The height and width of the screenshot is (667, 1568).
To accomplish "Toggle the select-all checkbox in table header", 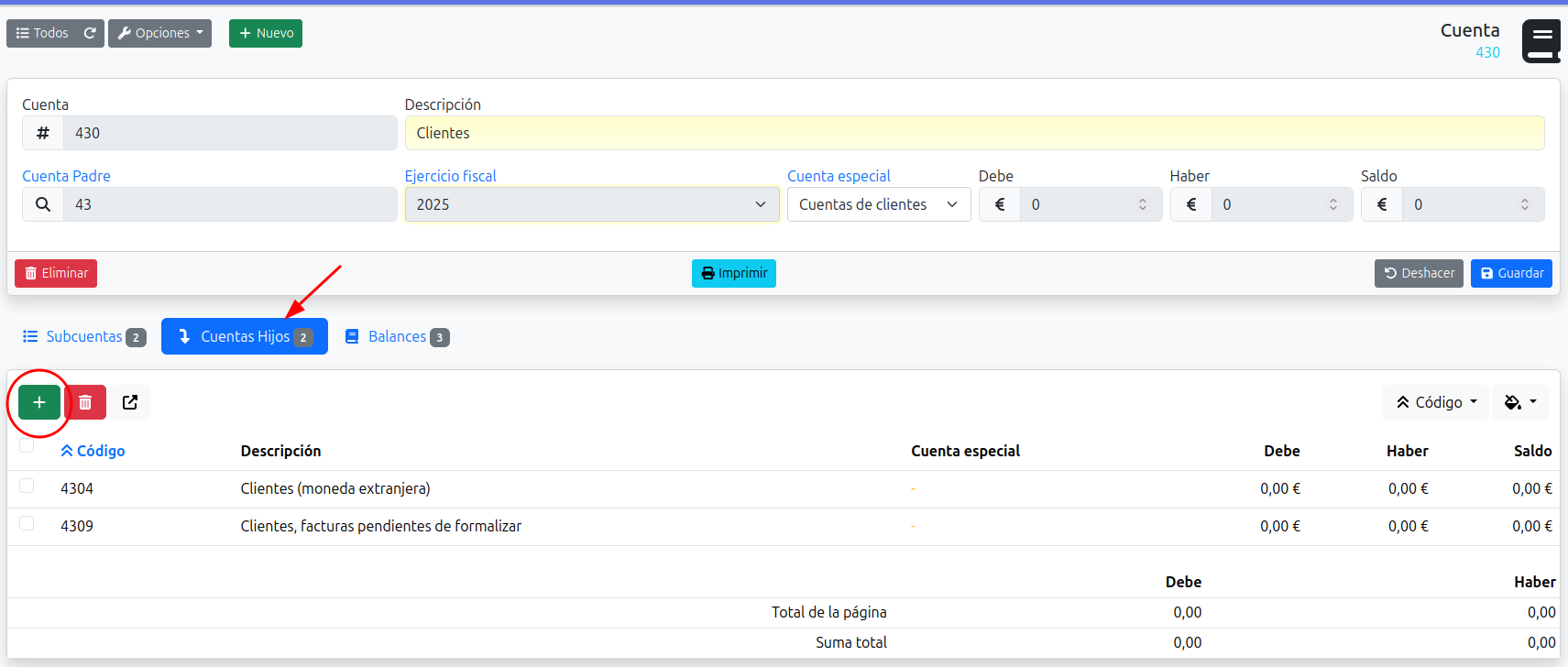I will click(x=27, y=446).
